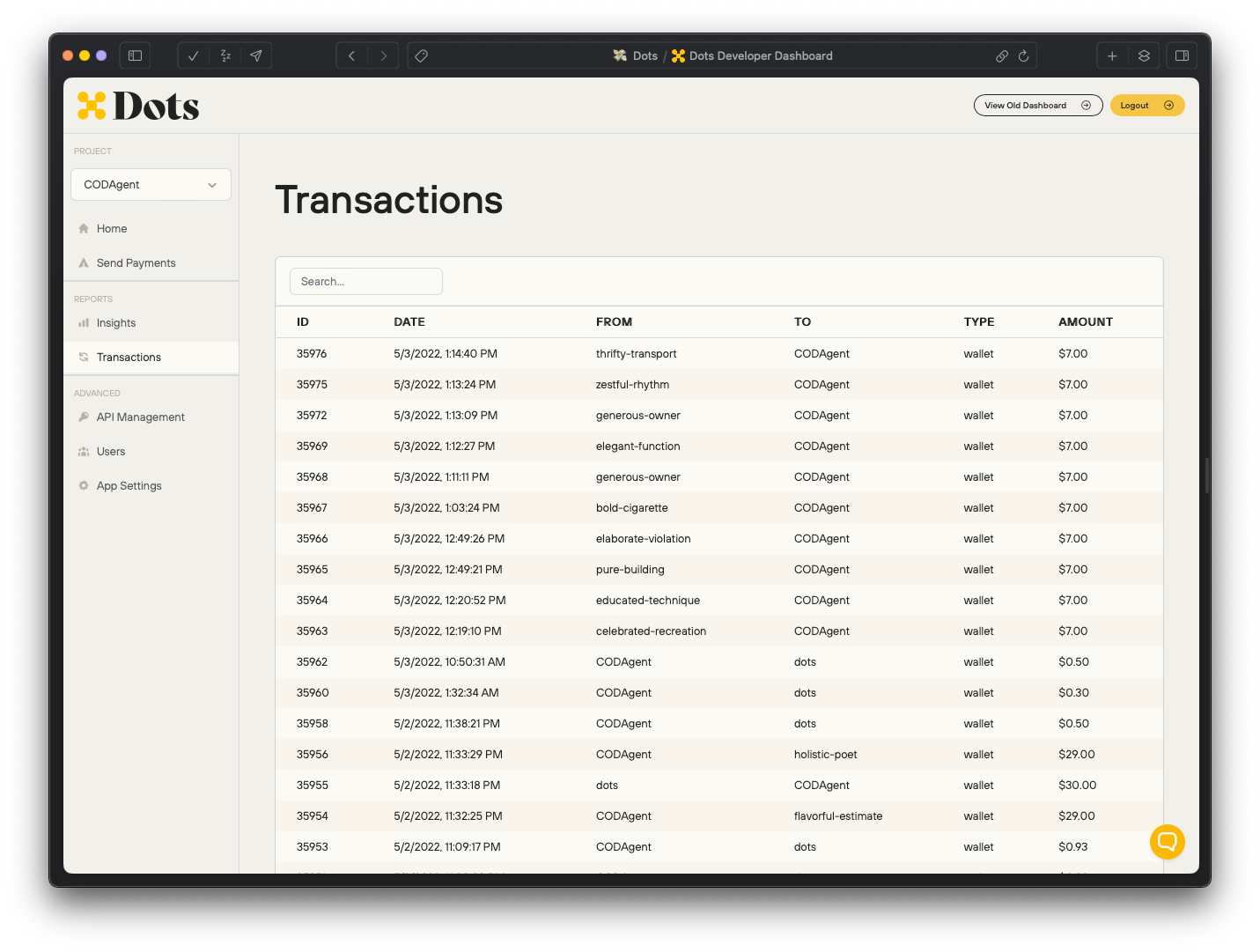Open Insights under Reports

click(x=116, y=322)
